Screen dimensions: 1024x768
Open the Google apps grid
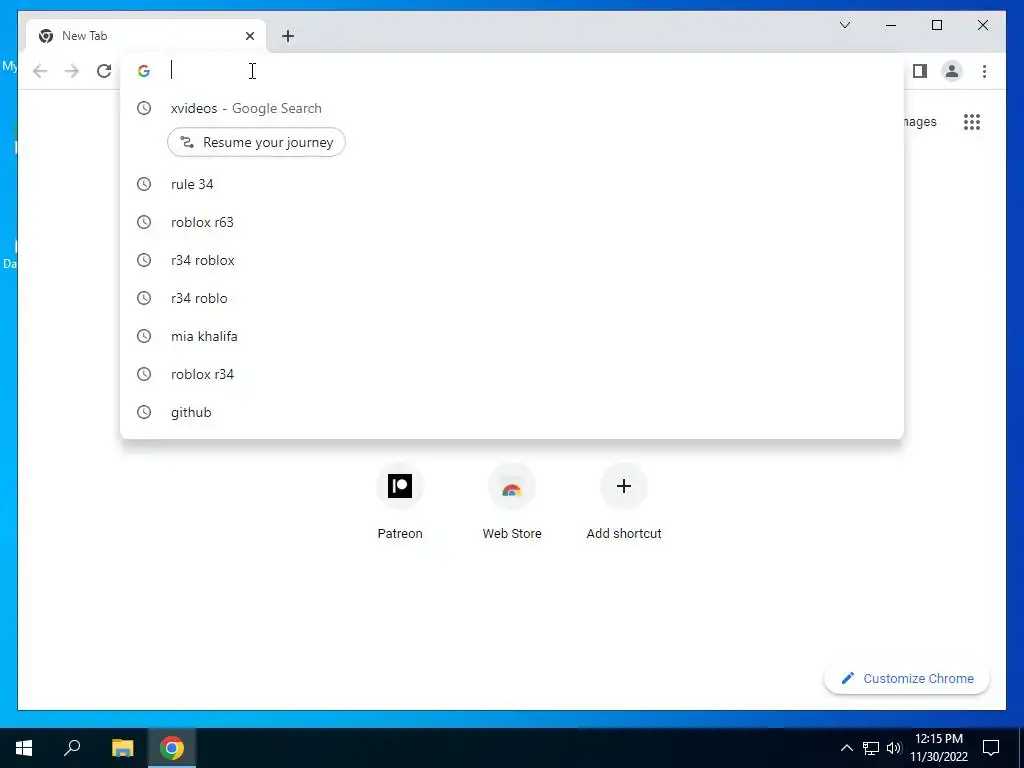(x=972, y=122)
